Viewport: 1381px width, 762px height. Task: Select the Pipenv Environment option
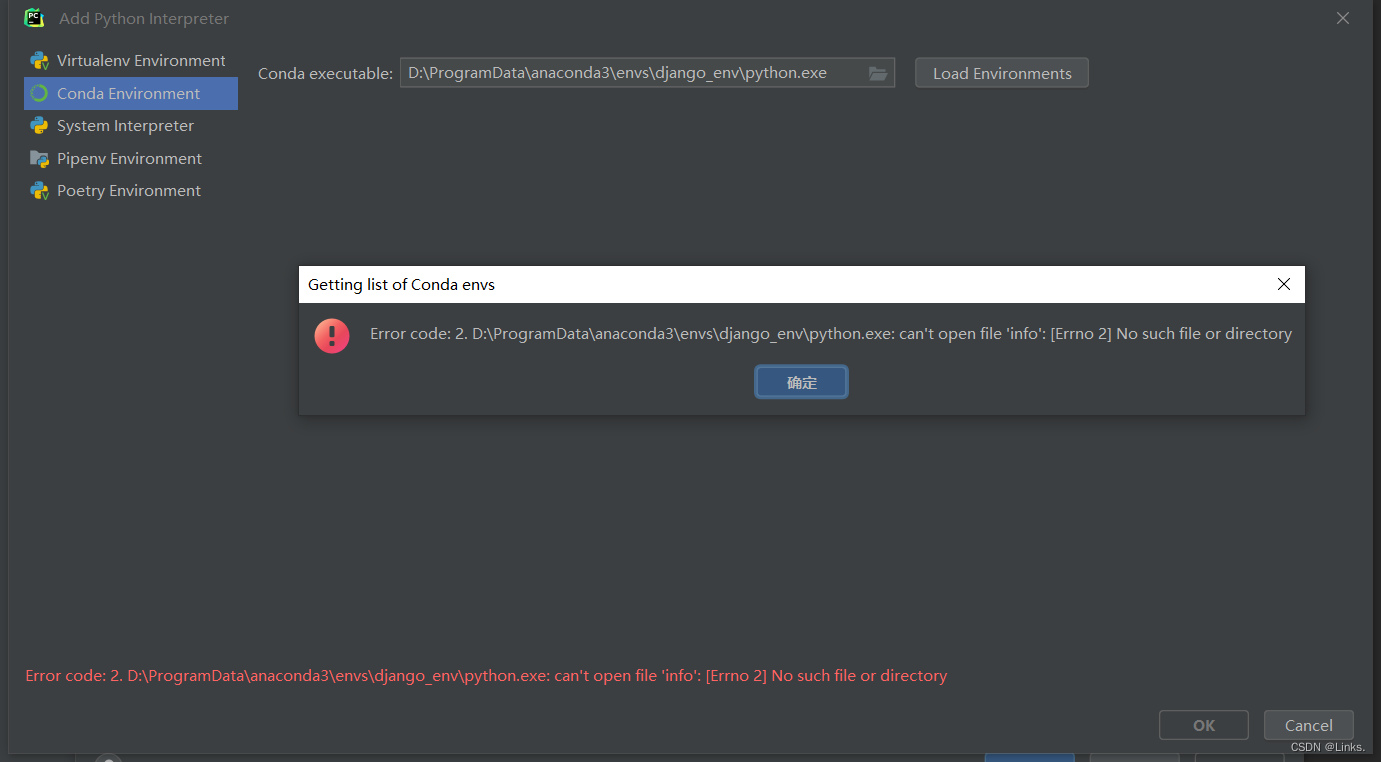point(129,158)
